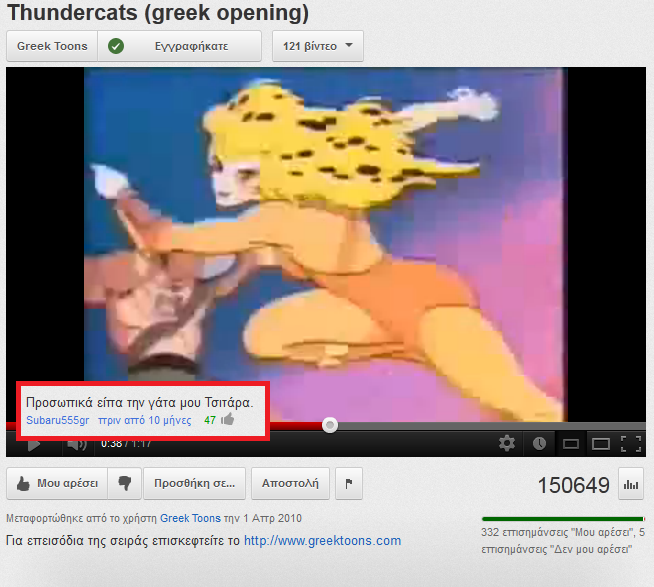Open the Subaru555gr commenter profile
Screen dimensions: 654x587
tap(58, 420)
